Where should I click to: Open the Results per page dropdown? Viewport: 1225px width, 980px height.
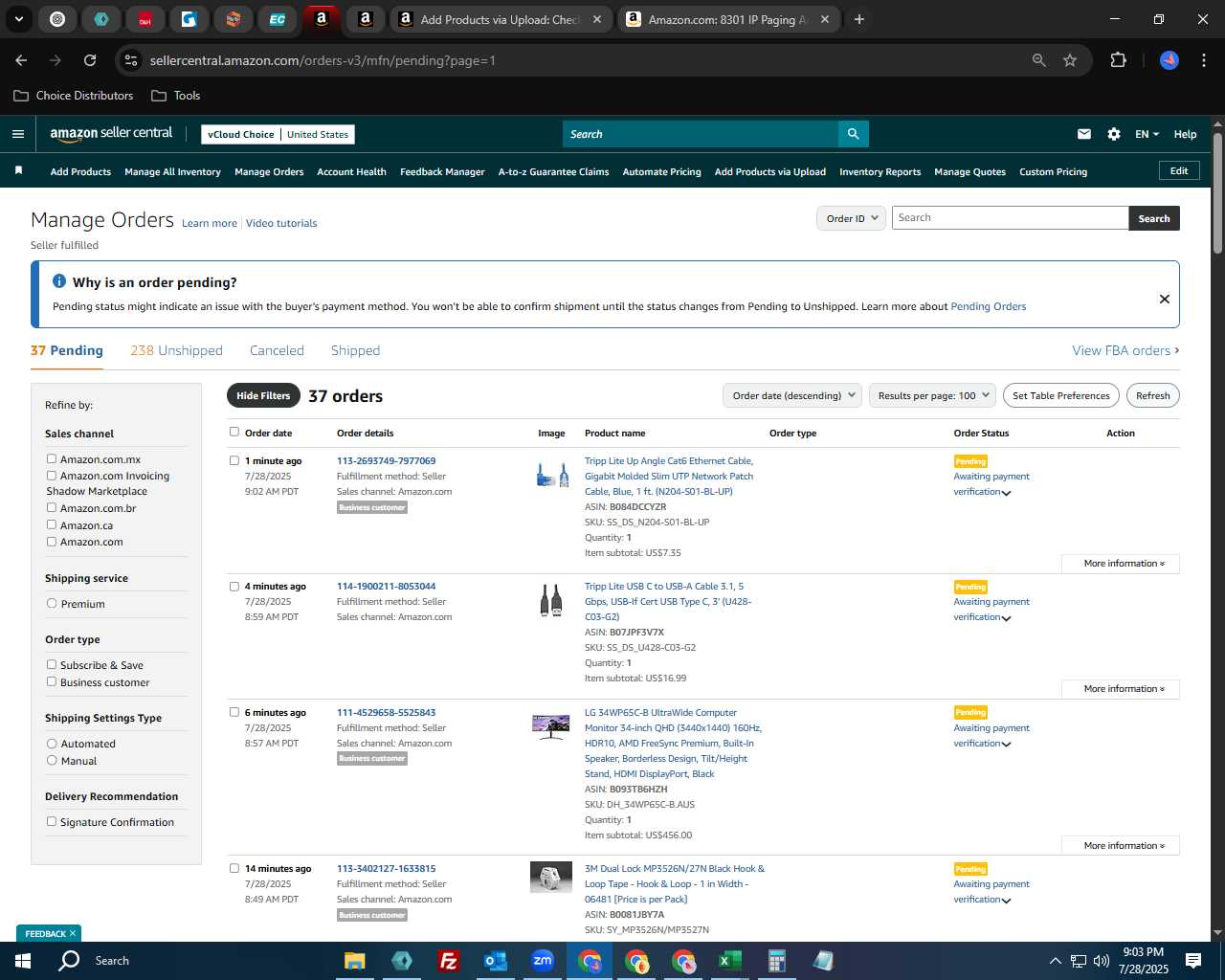933,395
